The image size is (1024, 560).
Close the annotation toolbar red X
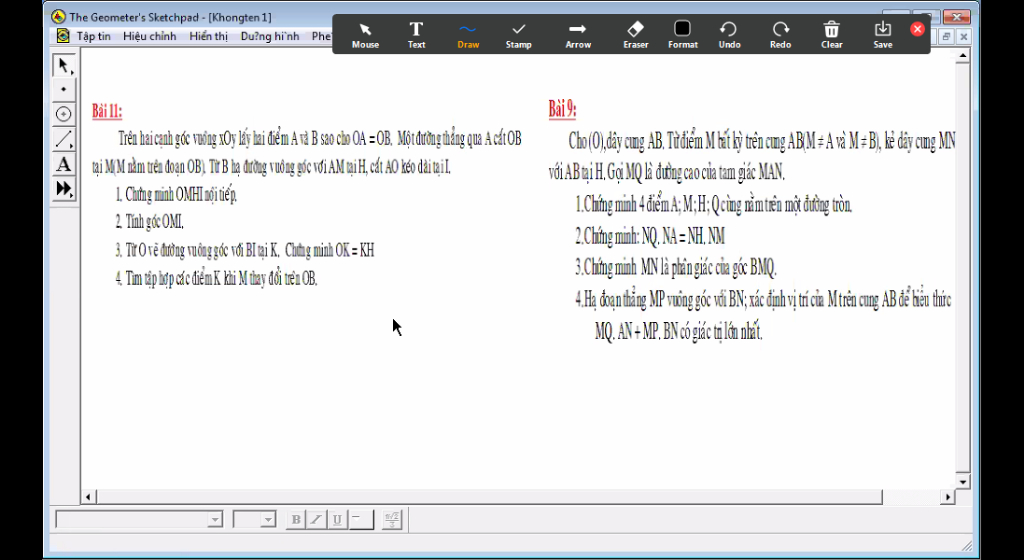point(918,29)
